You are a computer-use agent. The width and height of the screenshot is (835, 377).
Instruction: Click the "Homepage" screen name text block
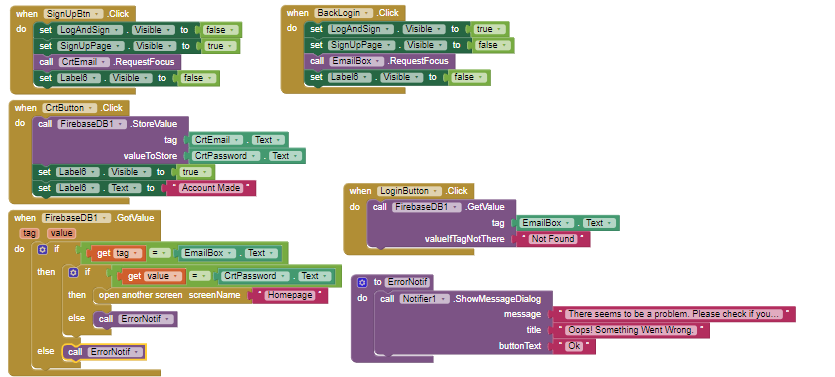click(290, 295)
